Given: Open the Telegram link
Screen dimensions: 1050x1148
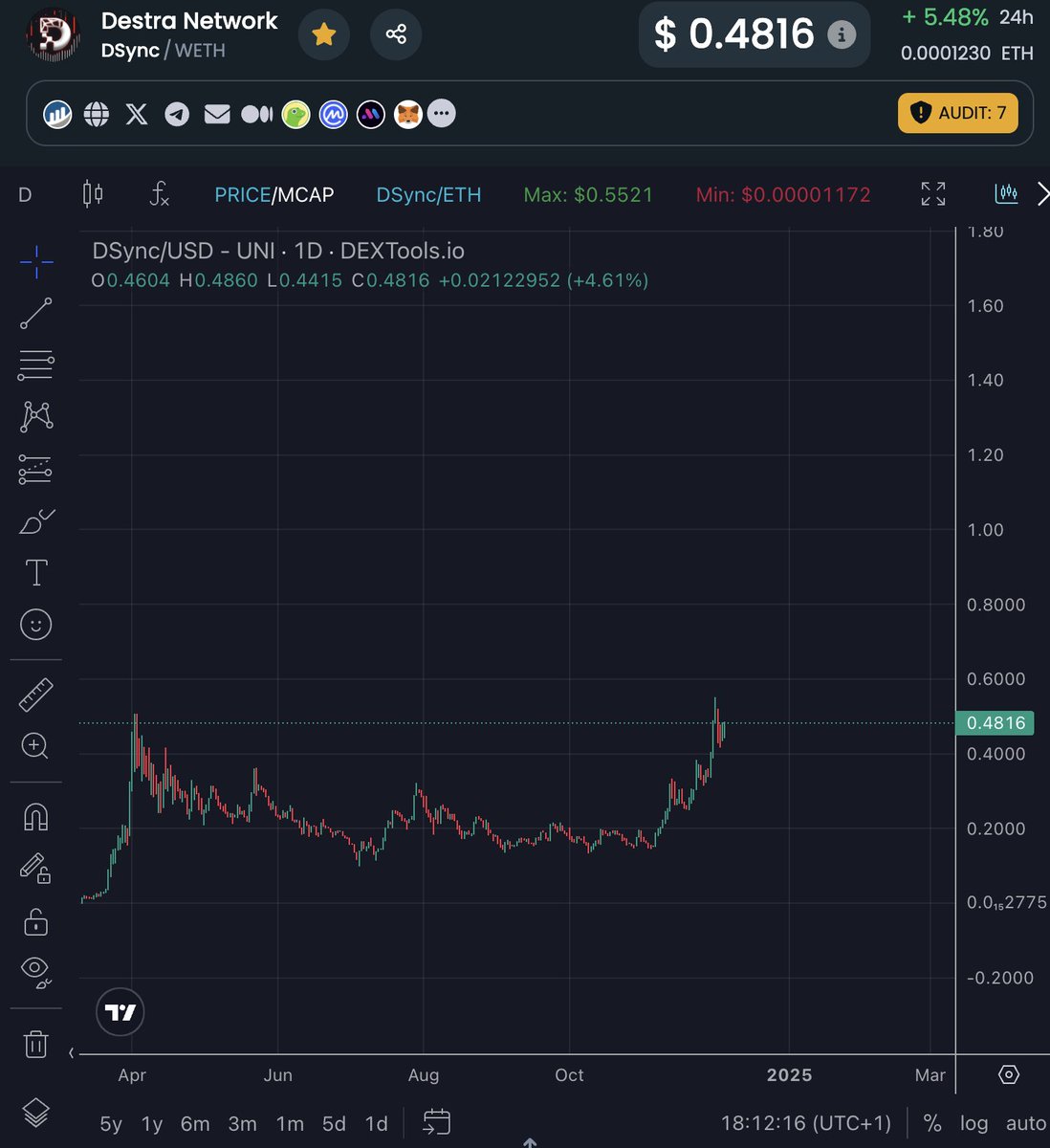Looking at the screenshot, I should [x=177, y=114].
